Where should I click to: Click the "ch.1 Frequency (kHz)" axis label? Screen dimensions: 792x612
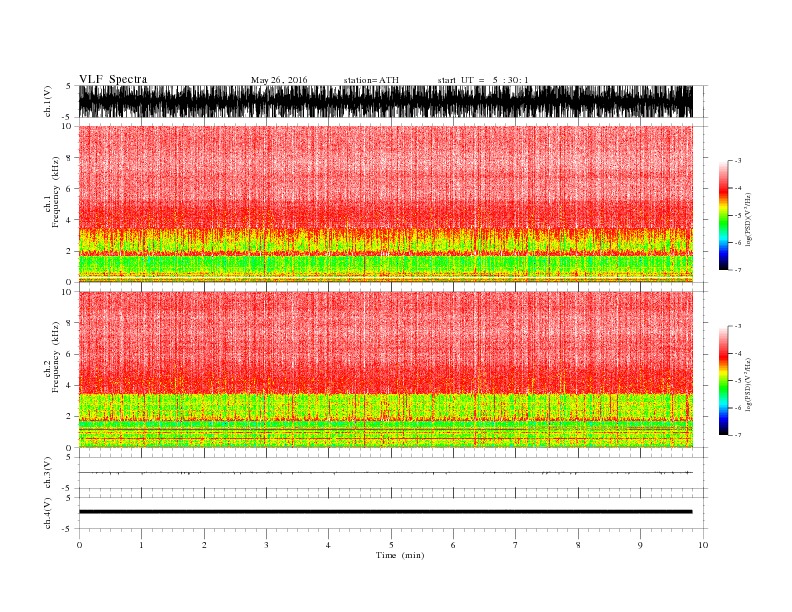(x=51, y=192)
